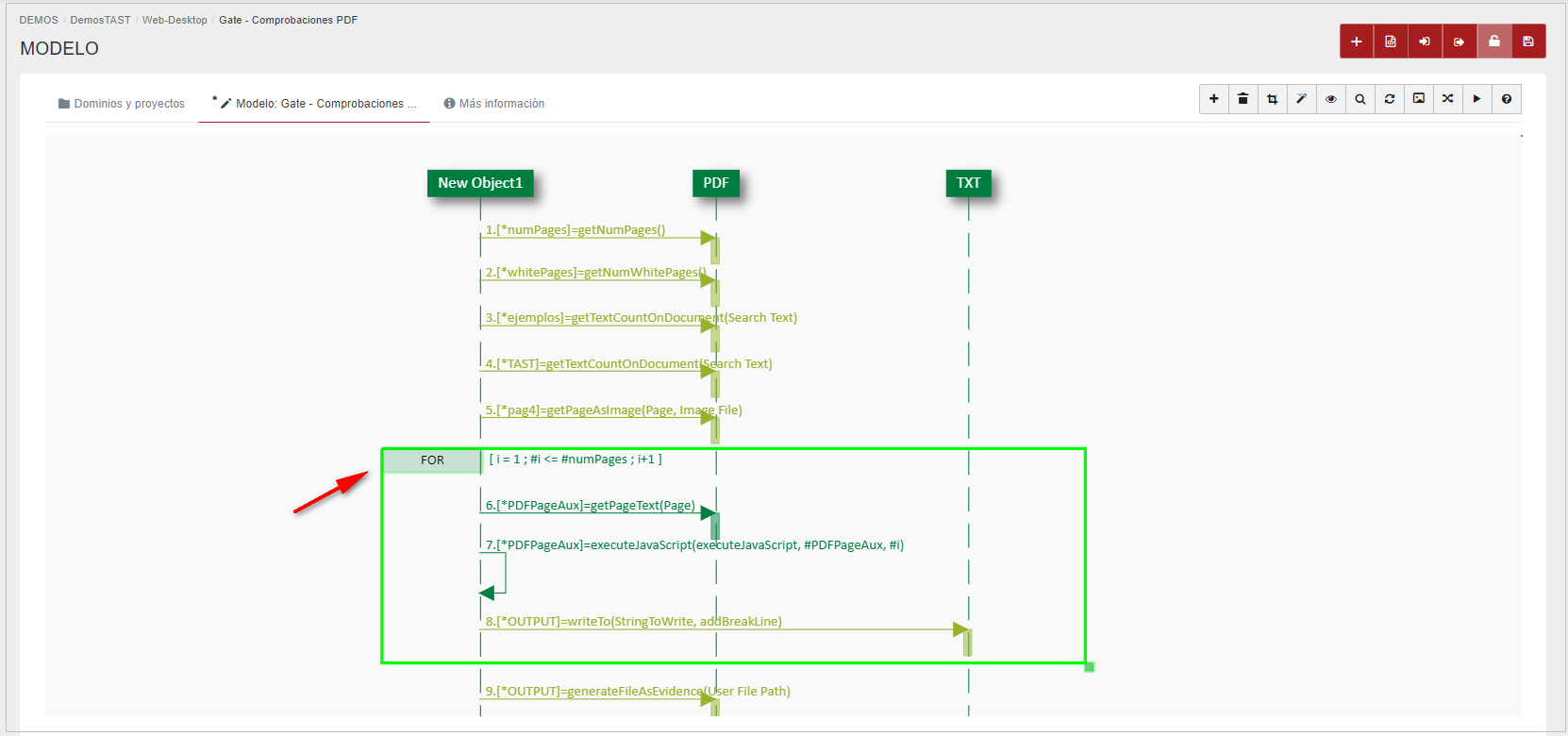
Task: Select the crop tool in diagram toolbar
Action: tap(1273, 99)
